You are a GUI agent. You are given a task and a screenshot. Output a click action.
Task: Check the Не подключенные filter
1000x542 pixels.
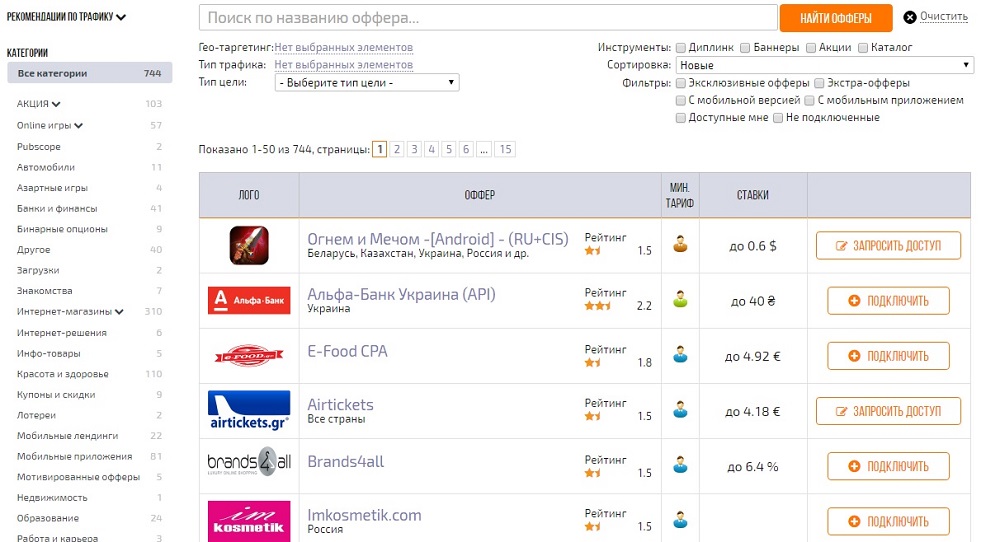[778, 118]
